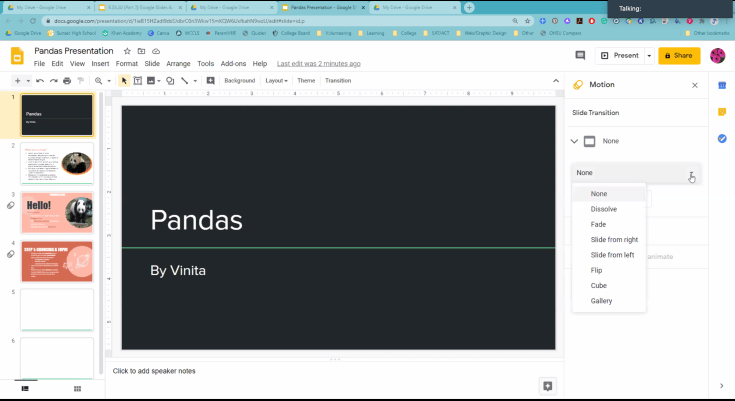Collapse the Slide Transition section chevron
The width and height of the screenshot is (735, 401).
[x=574, y=141]
